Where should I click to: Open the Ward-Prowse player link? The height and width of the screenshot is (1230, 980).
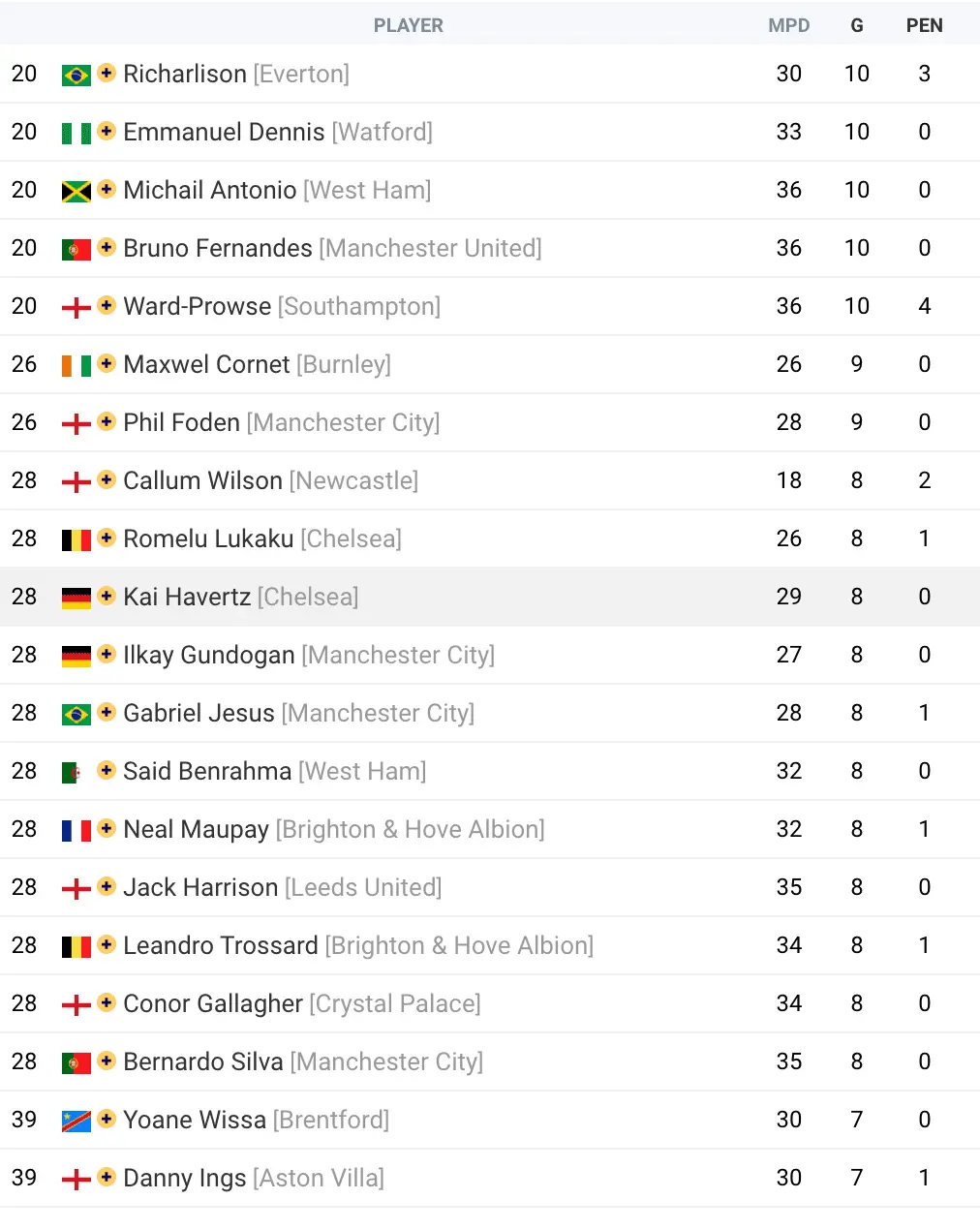tap(197, 306)
